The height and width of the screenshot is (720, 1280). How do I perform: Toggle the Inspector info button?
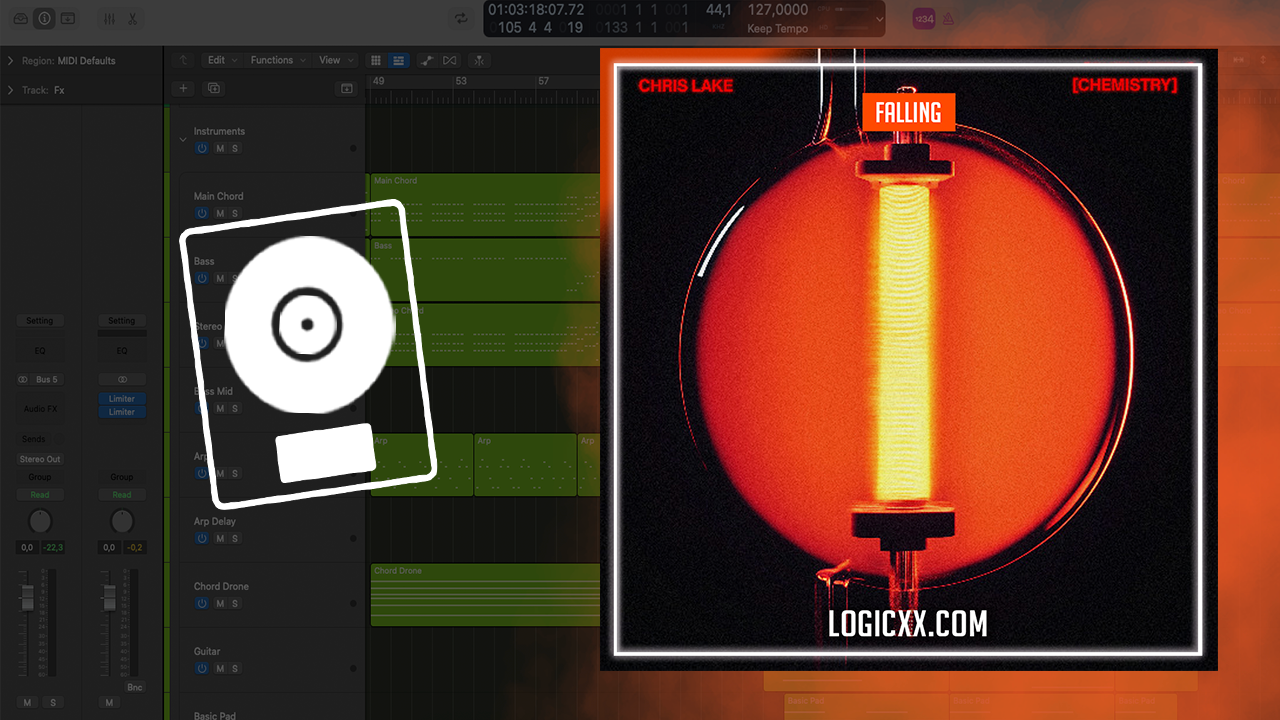pos(44,19)
